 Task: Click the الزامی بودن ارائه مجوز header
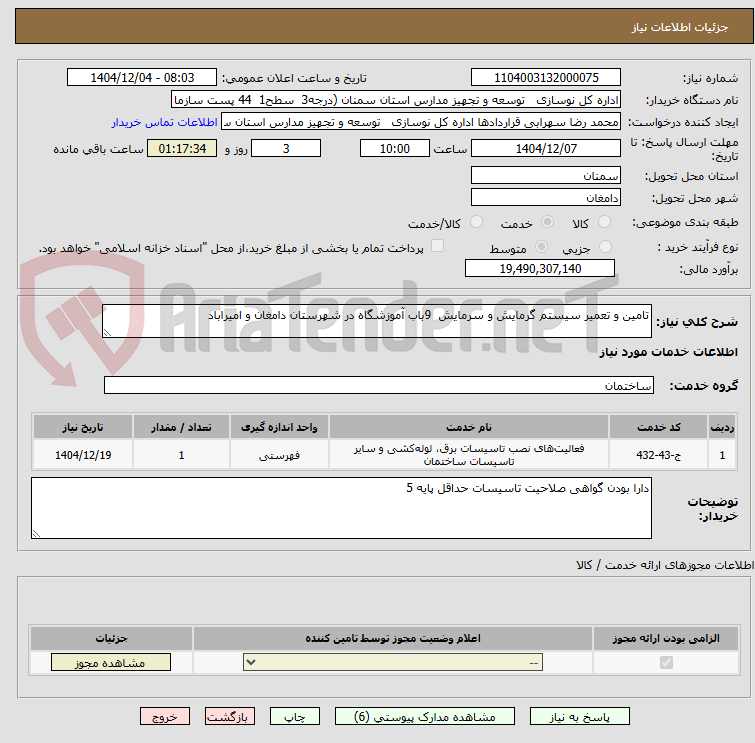point(666,638)
